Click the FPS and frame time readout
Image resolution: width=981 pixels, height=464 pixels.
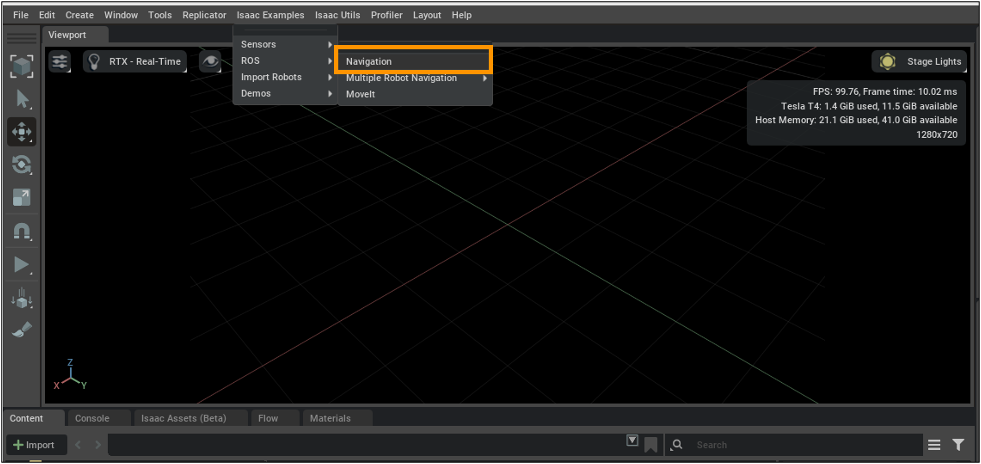(885, 92)
